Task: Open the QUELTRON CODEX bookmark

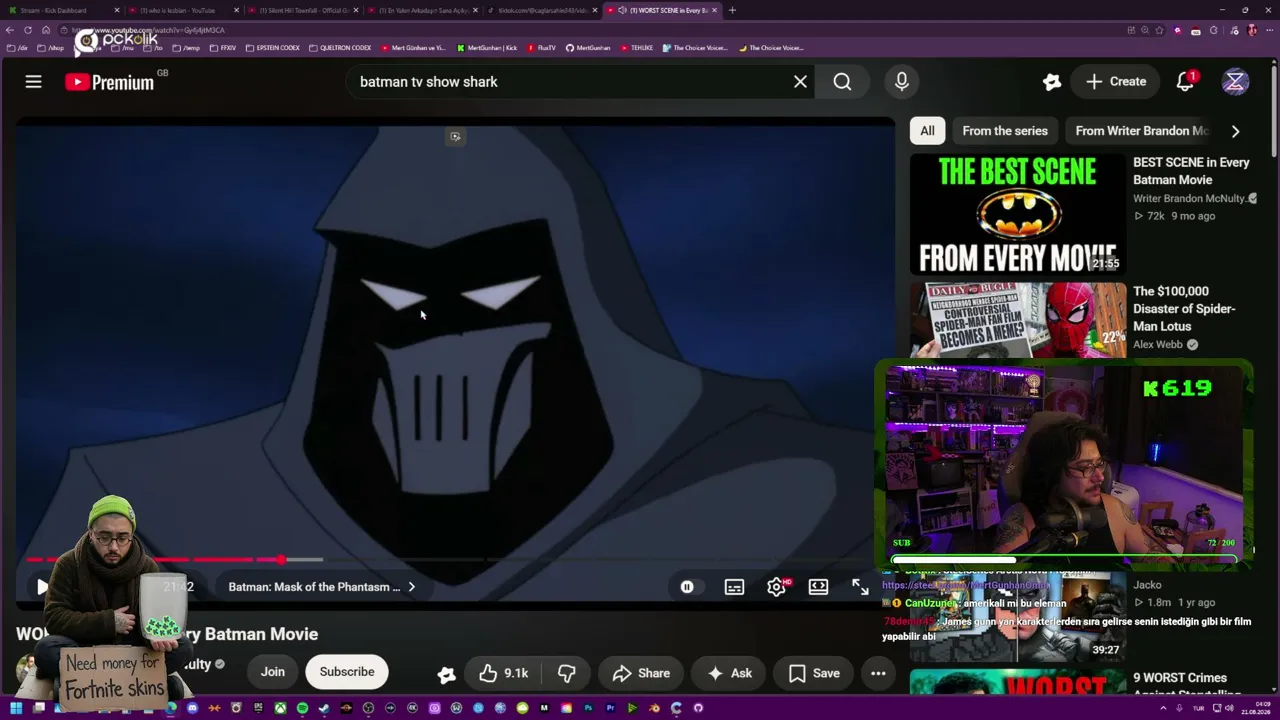Action: [x=340, y=48]
